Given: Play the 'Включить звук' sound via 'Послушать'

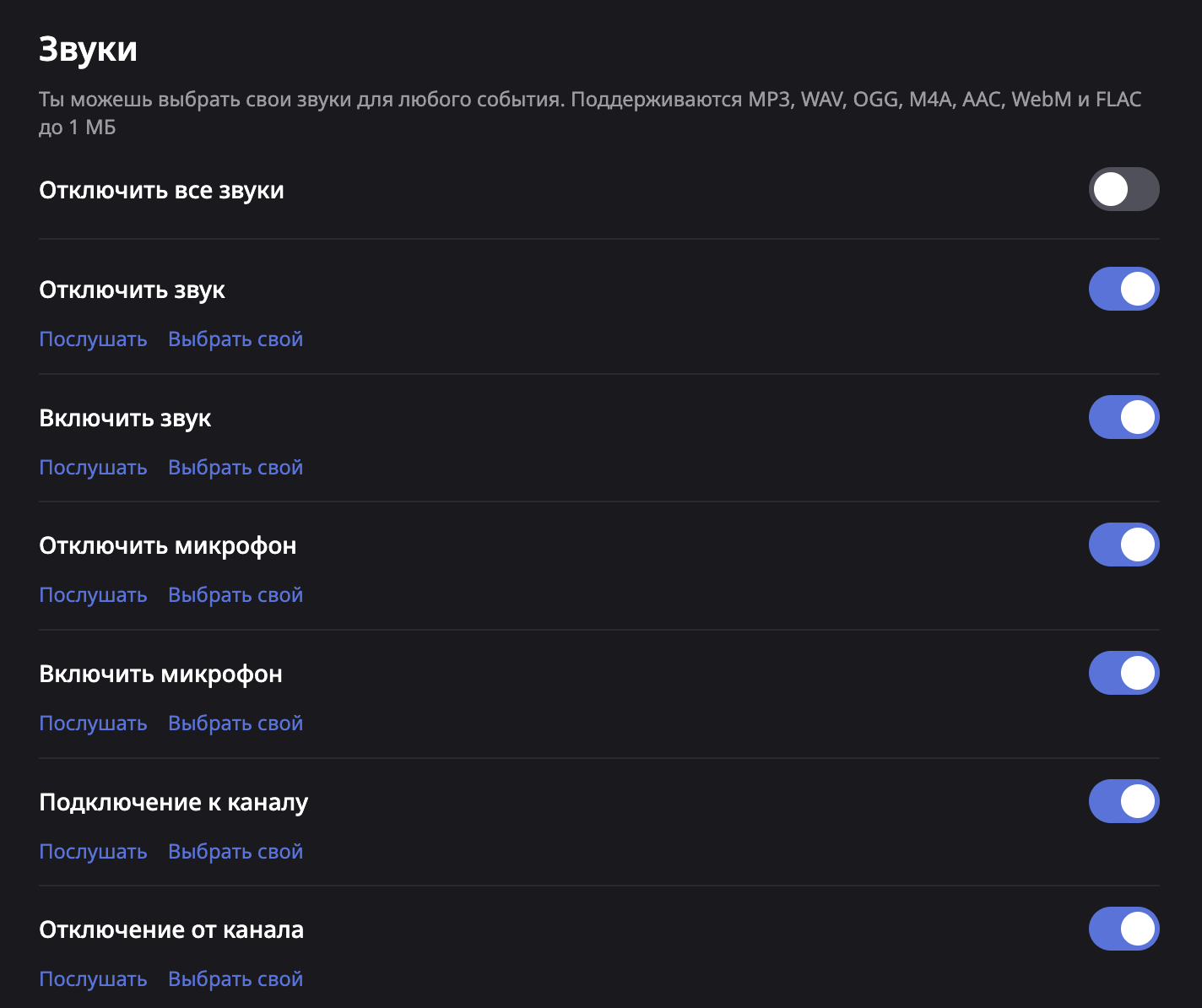Looking at the screenshot, I should point(93,468).
